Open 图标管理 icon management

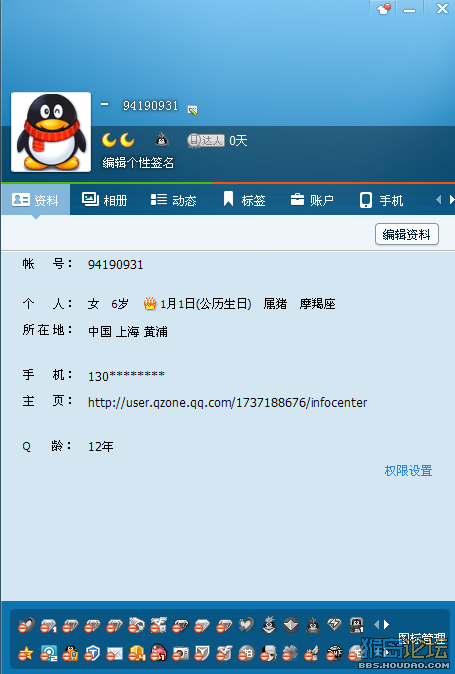pos(422,638)
